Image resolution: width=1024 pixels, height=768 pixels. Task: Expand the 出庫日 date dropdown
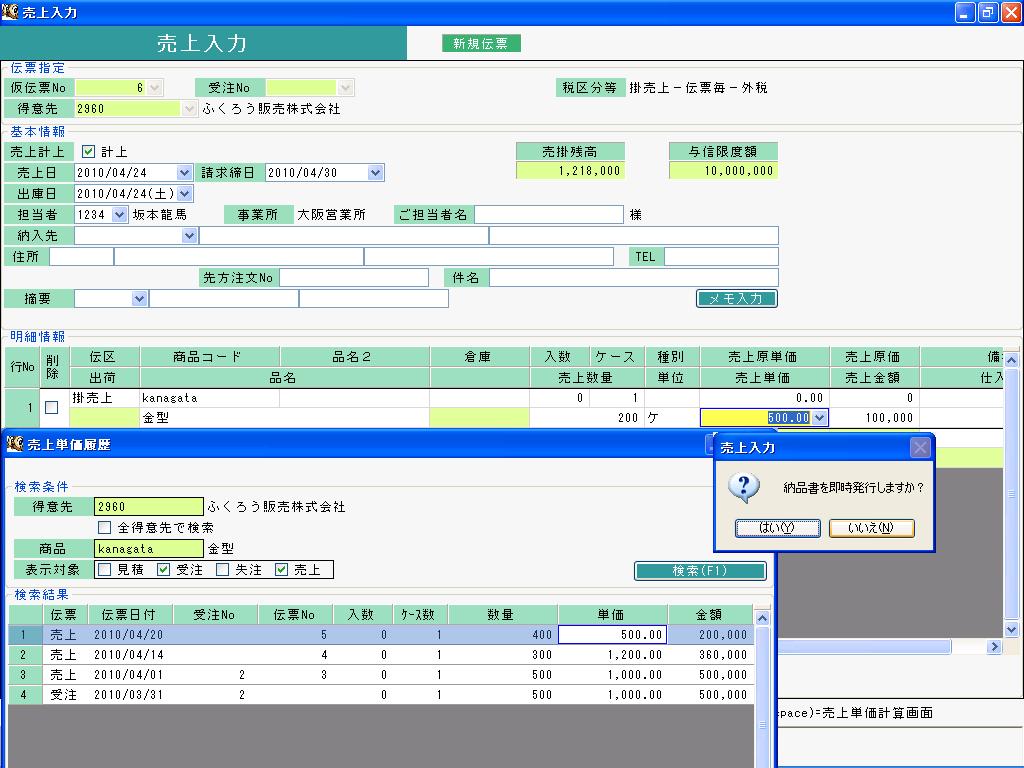(185, 193)
